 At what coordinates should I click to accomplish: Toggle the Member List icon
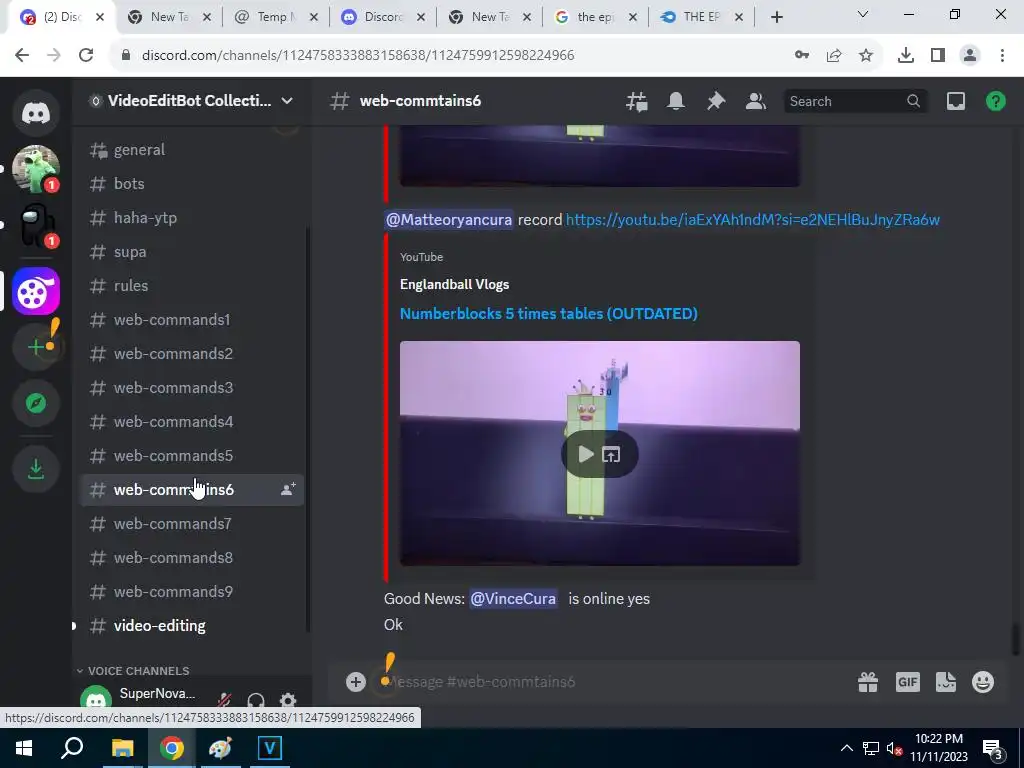(756, 101)
